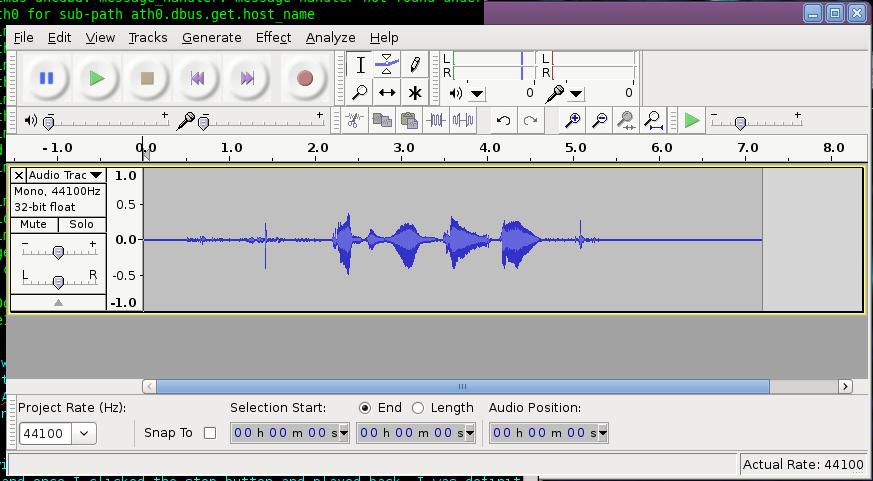Select the Draw pencil tool
Screen dimensions: 873x481
point(414,65)
